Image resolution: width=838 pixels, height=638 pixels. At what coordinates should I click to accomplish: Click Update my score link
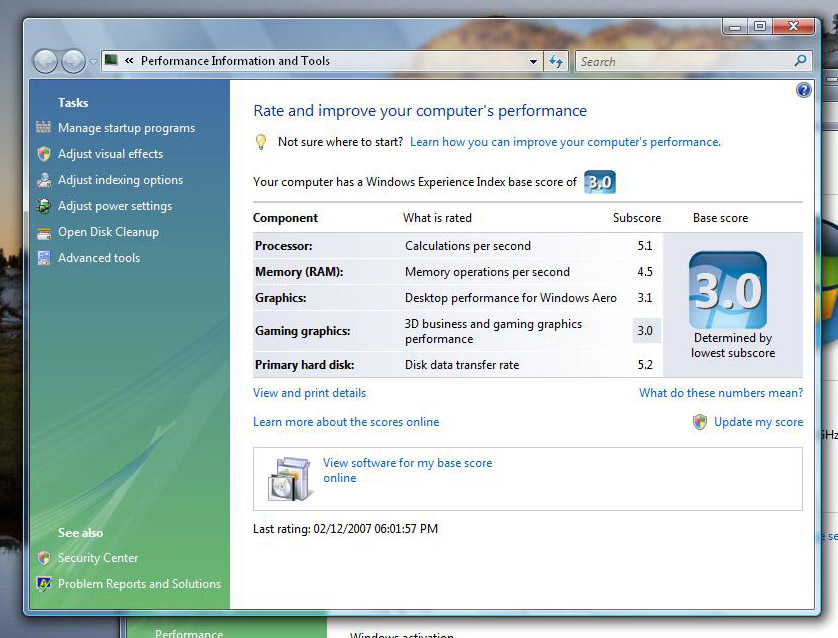click(x=758, y=422)
